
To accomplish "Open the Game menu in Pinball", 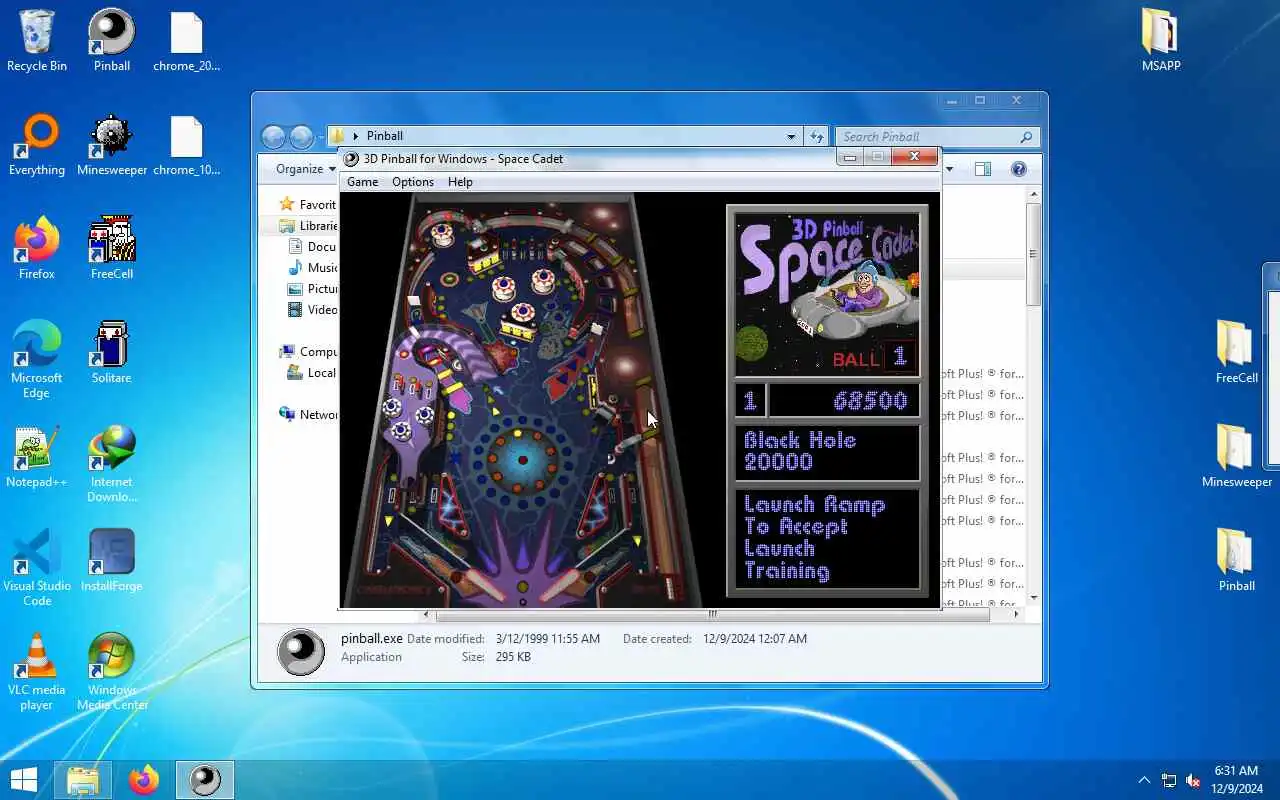I will 362,182.
